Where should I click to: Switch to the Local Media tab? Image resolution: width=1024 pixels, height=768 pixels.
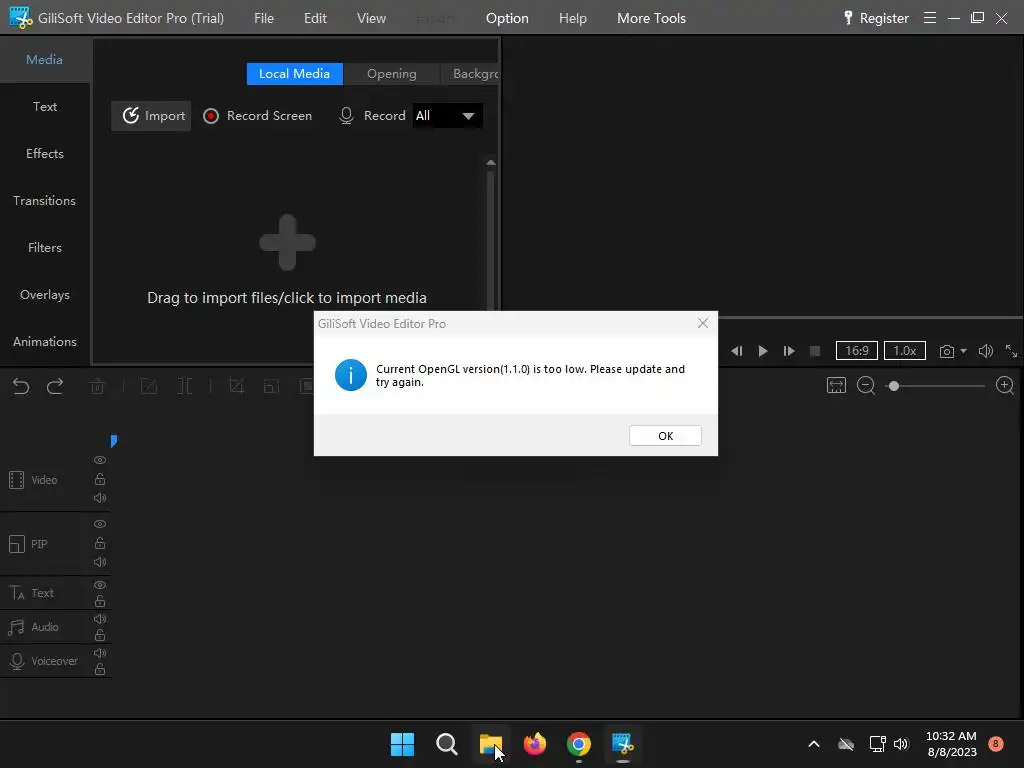pyautogui.click(x=295, y=74)
